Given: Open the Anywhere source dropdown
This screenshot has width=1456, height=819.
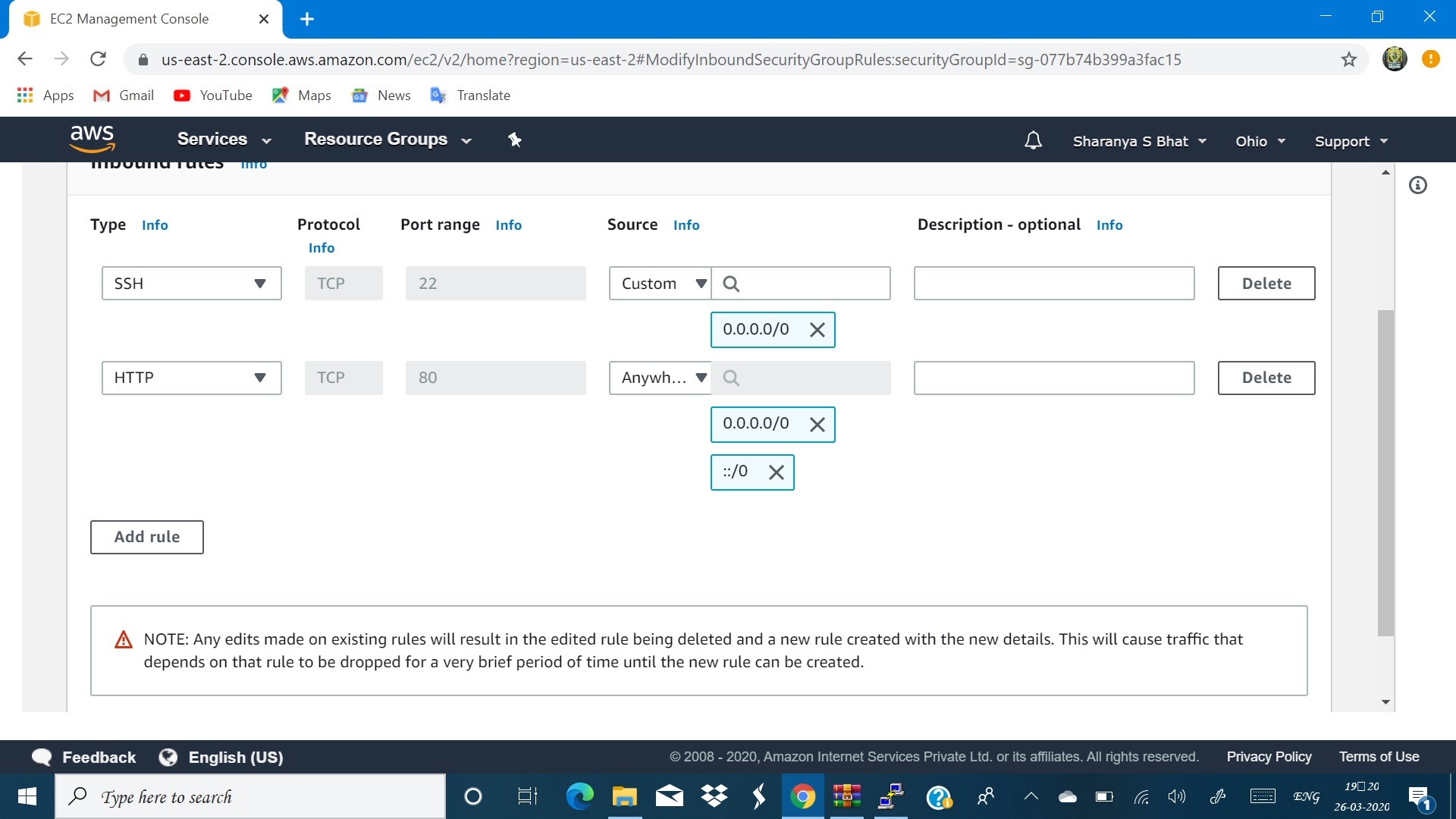Looking at the screenshot, I should (660, 378).
